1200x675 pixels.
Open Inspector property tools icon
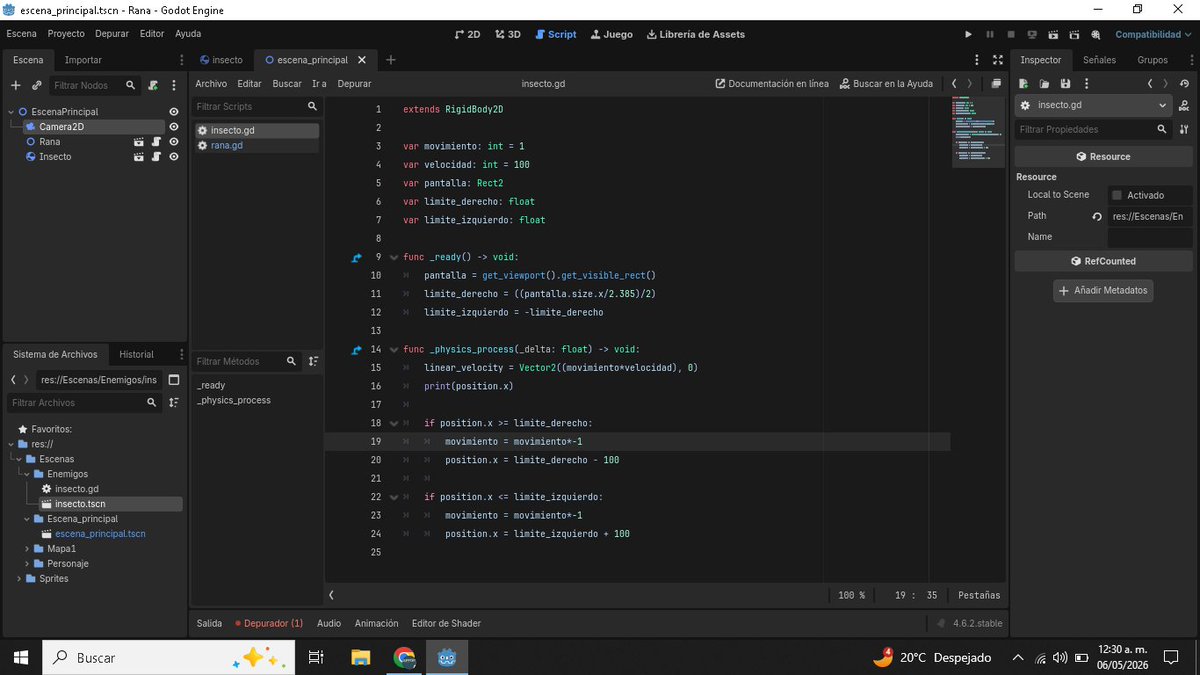[1184, 129]
